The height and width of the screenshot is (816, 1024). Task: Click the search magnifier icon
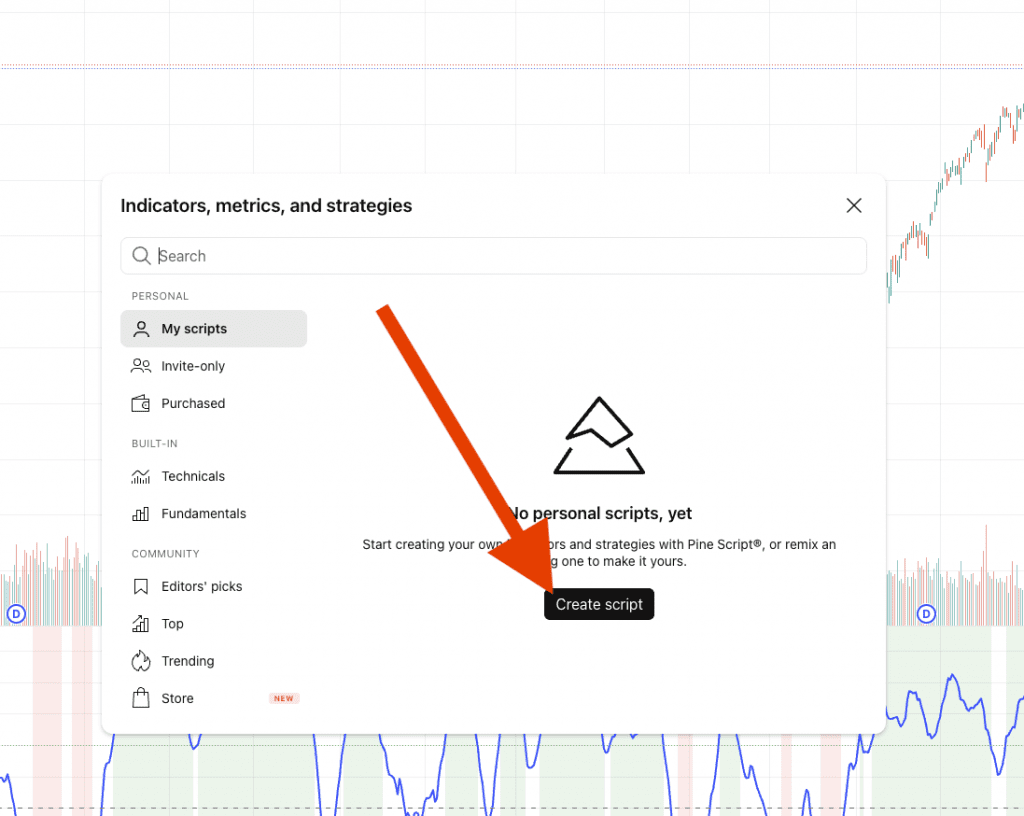click(141, 255)
